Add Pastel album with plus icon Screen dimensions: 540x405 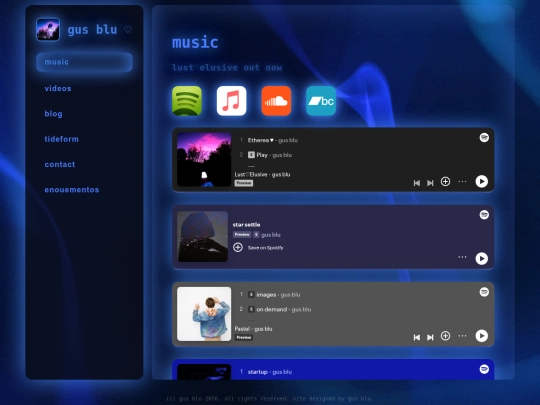pyautogui.click(x=445, y=336)
